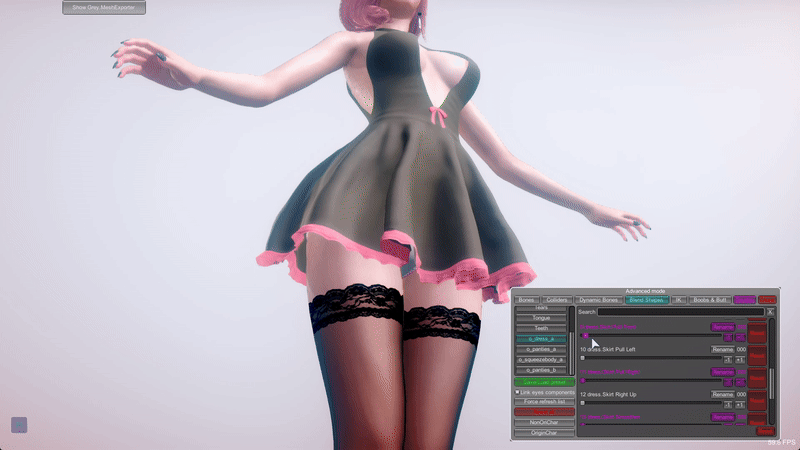Open the IK tab
The height and width of the screenshot is (450, 800).
tap(678, 300)
